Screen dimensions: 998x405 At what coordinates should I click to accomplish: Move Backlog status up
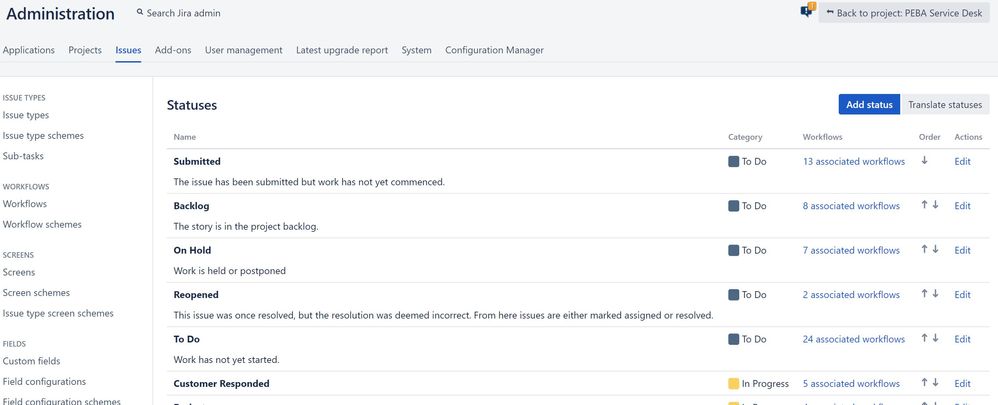pos(924,205)
